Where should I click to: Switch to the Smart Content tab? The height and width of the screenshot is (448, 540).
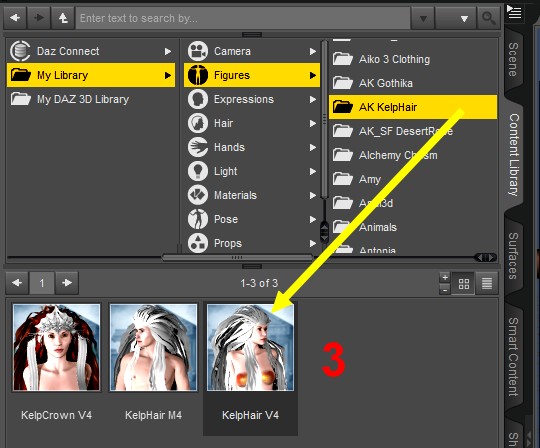[x=513, y=356]
